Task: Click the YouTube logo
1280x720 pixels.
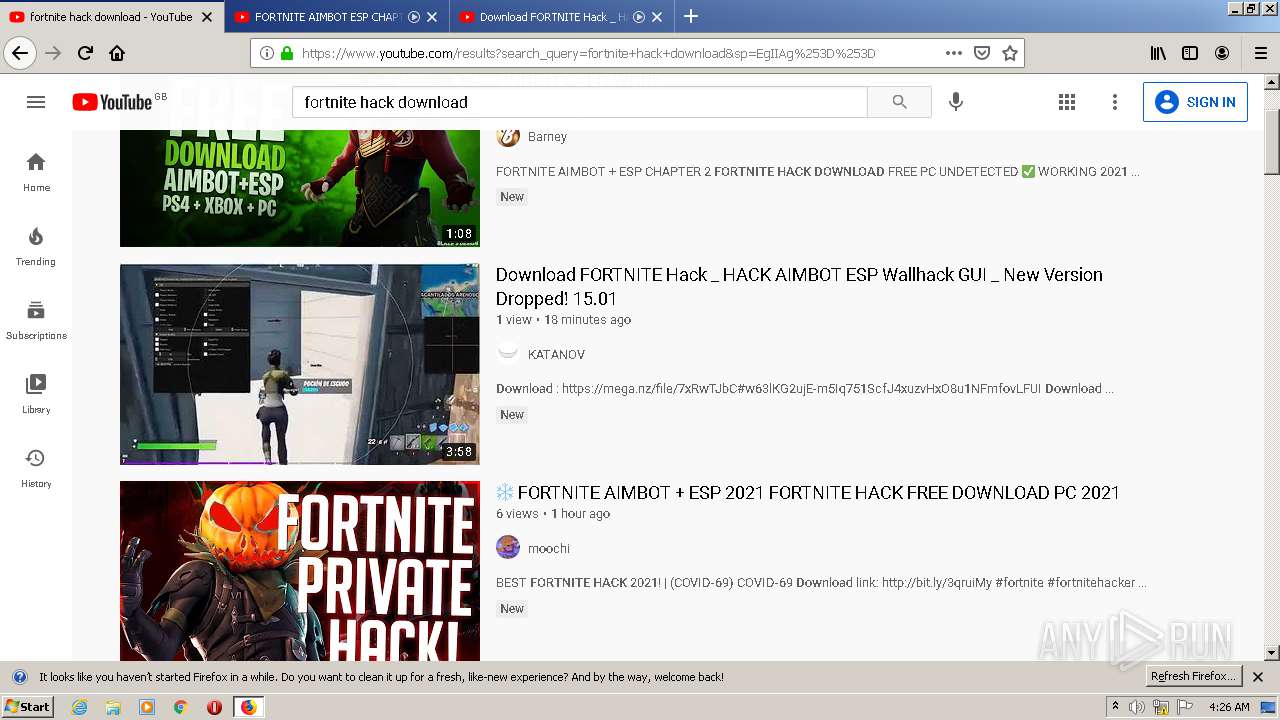Action: tap(112, 102)
